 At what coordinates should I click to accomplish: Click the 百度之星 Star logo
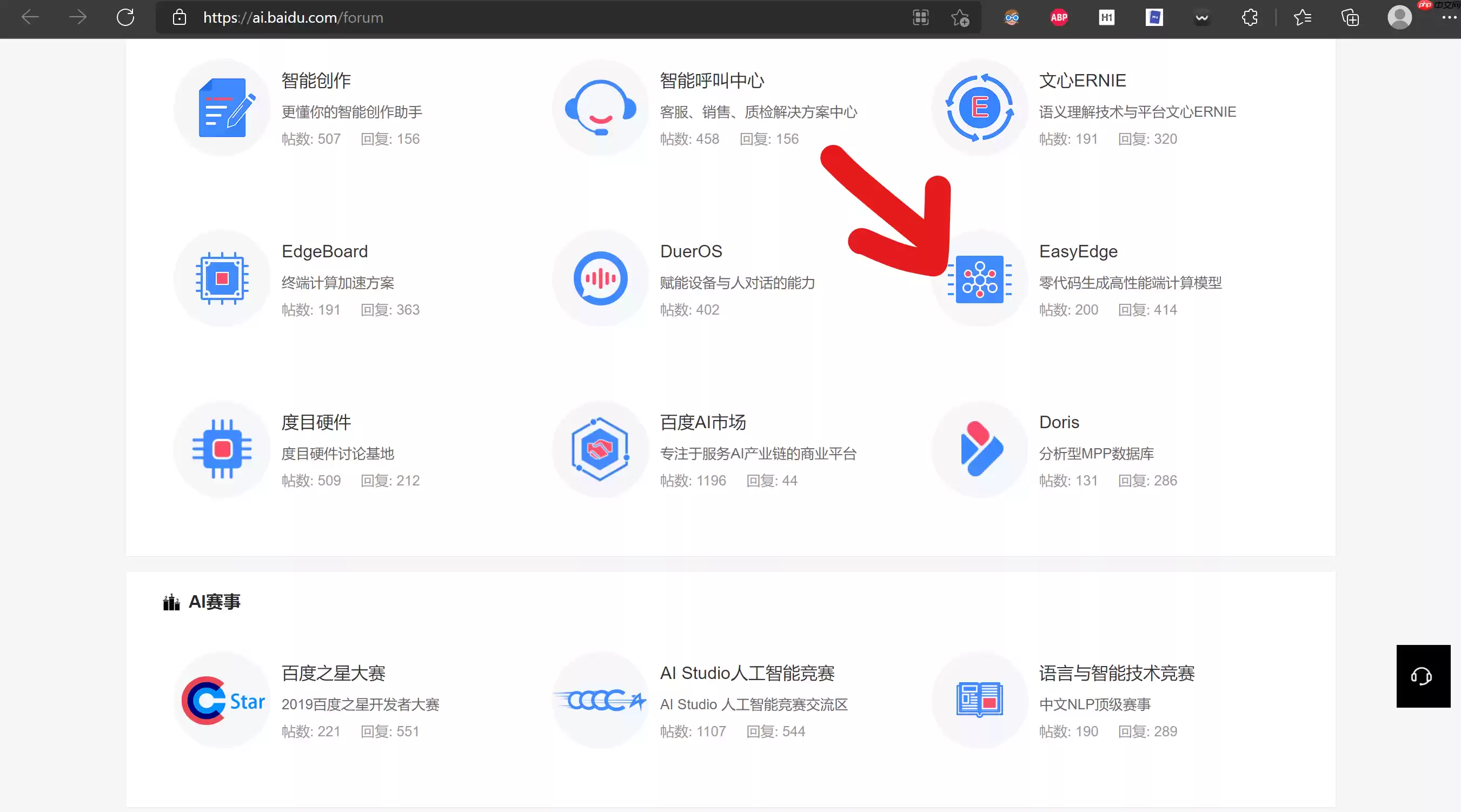point(221,701)
